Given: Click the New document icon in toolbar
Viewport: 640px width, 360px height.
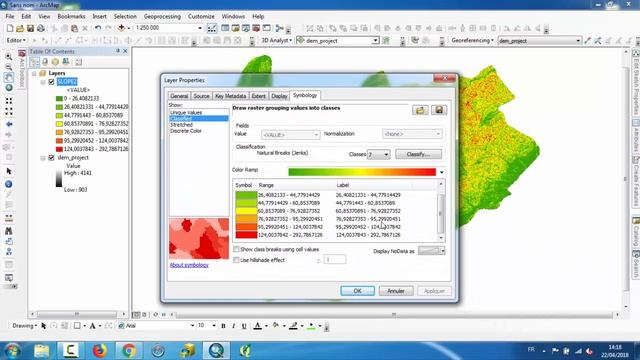Looking at the screenshot, I should coord(10,28).
